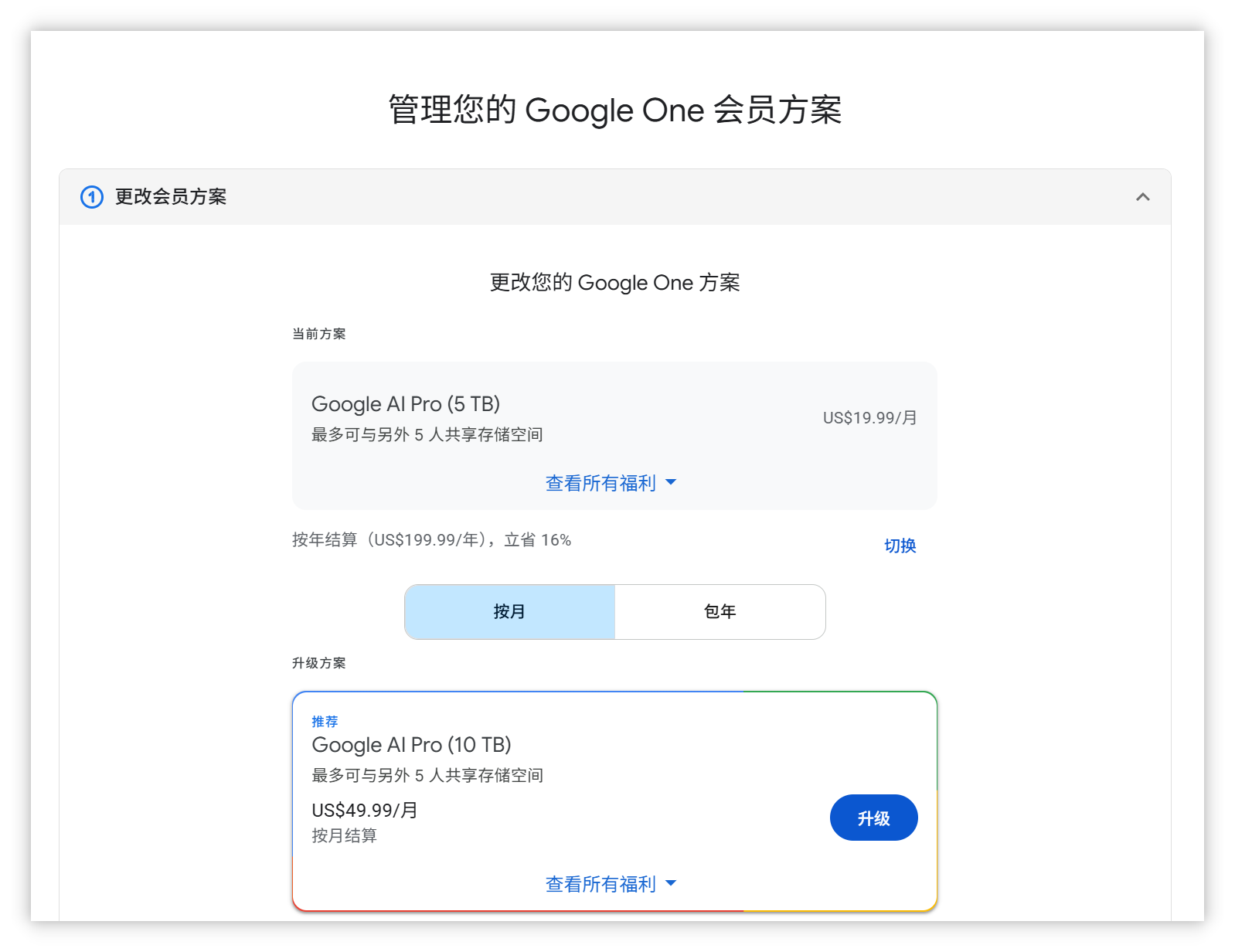Click the 更改会员方案 section header text
This screenshot has width=1235, height=952.
coord(171,197)
